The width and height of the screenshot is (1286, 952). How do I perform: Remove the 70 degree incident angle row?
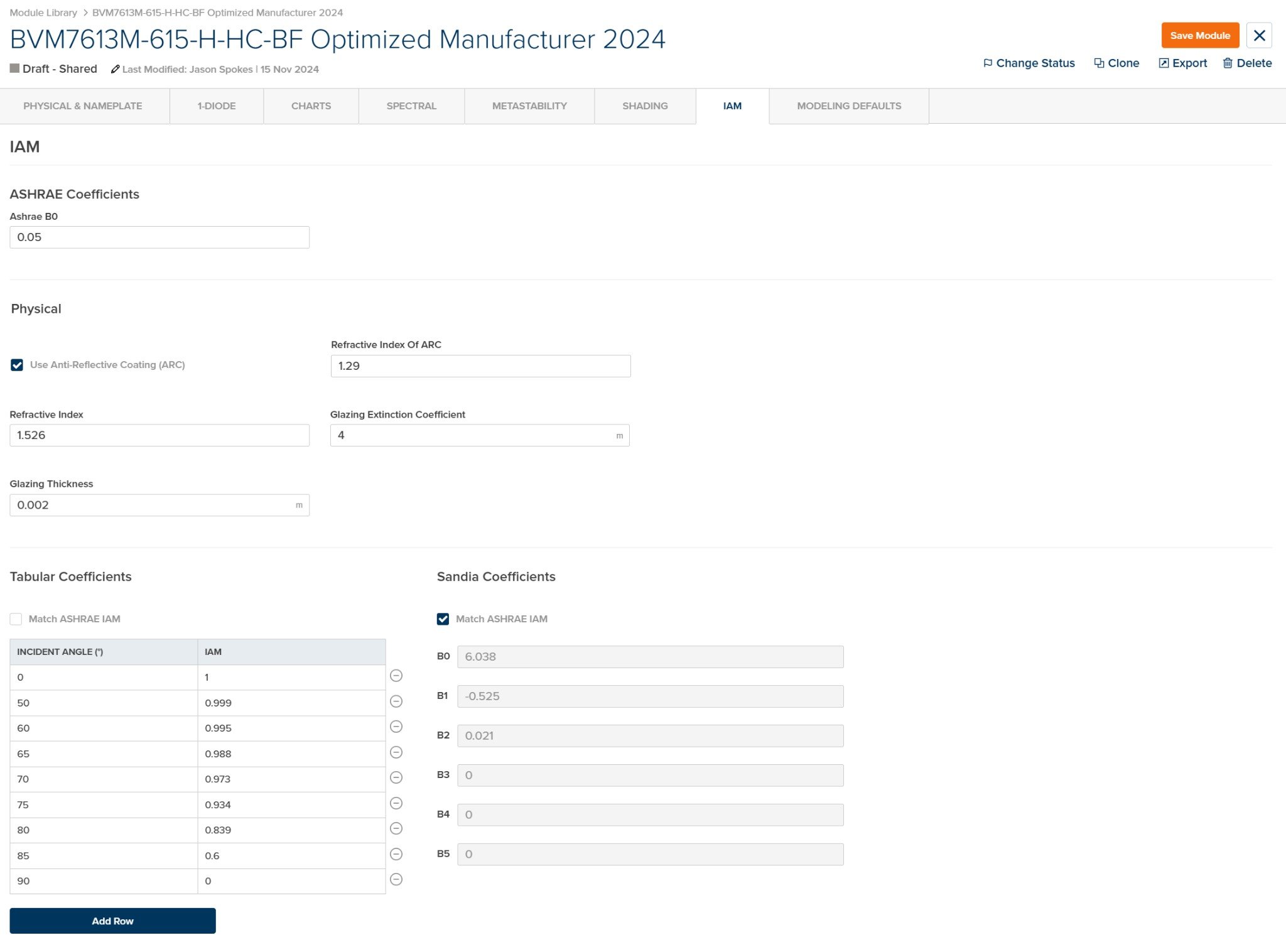tap(396, 777)
